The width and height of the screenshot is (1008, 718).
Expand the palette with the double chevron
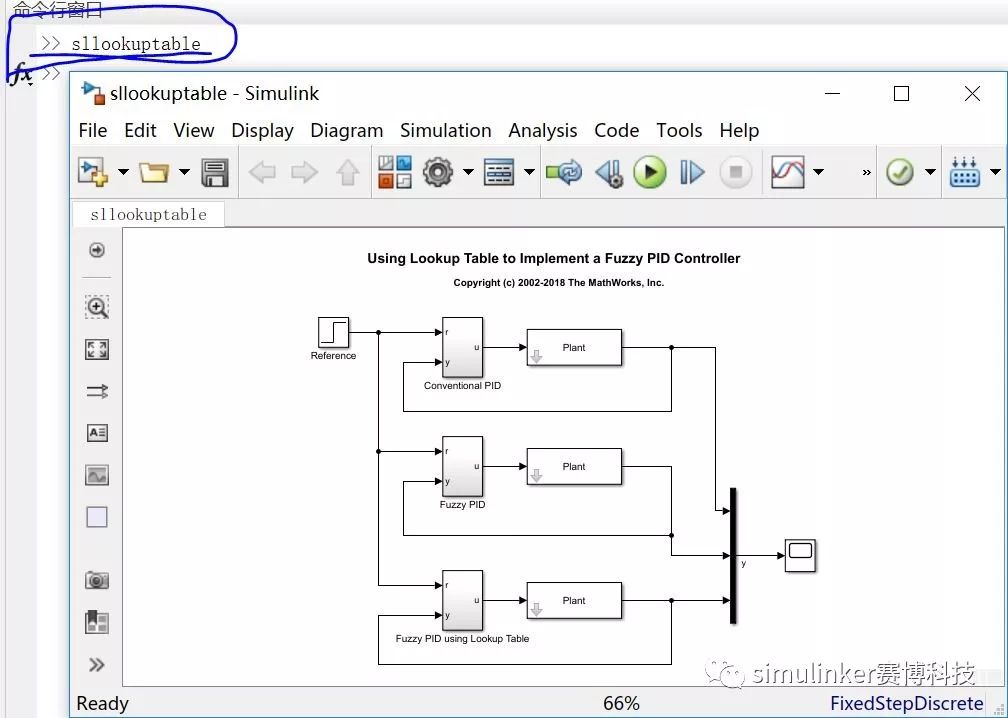coord(97,665)
